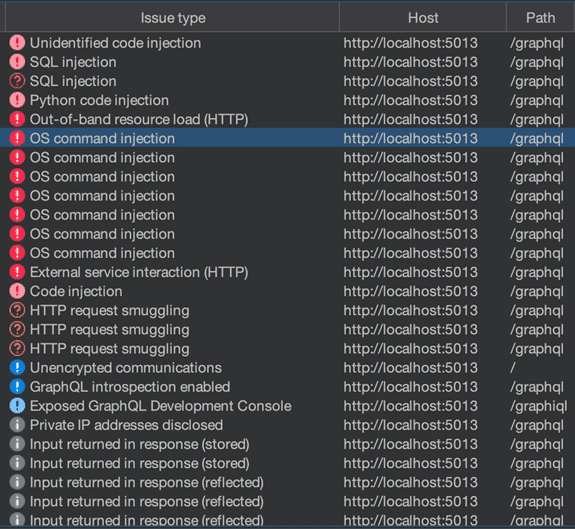The height and width of the screenshot is (529, 575).
Task: Select the Python code injection issue row
Action: click(x=288, y=100)
